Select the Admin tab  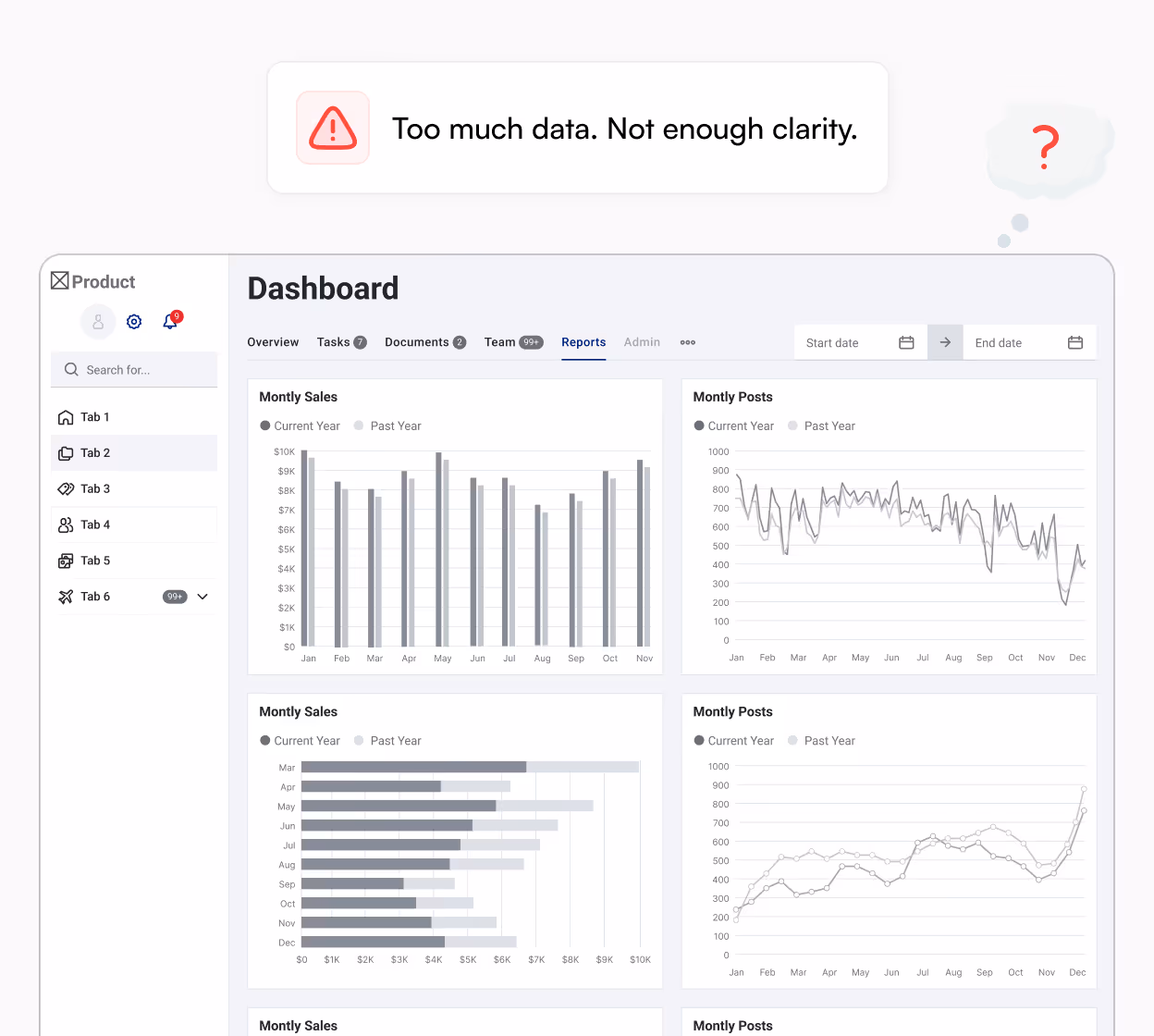click(x=642, y=342)
